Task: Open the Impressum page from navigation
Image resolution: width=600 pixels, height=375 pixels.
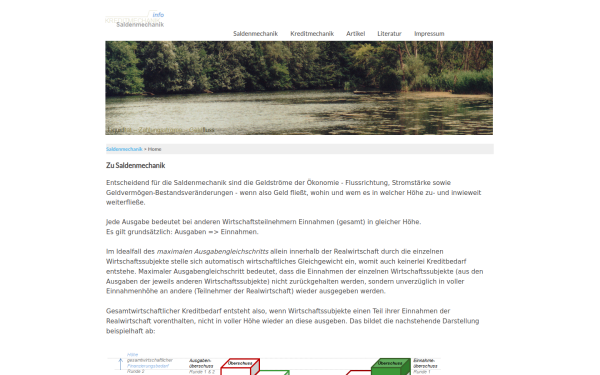Action: tap(429, 34)
